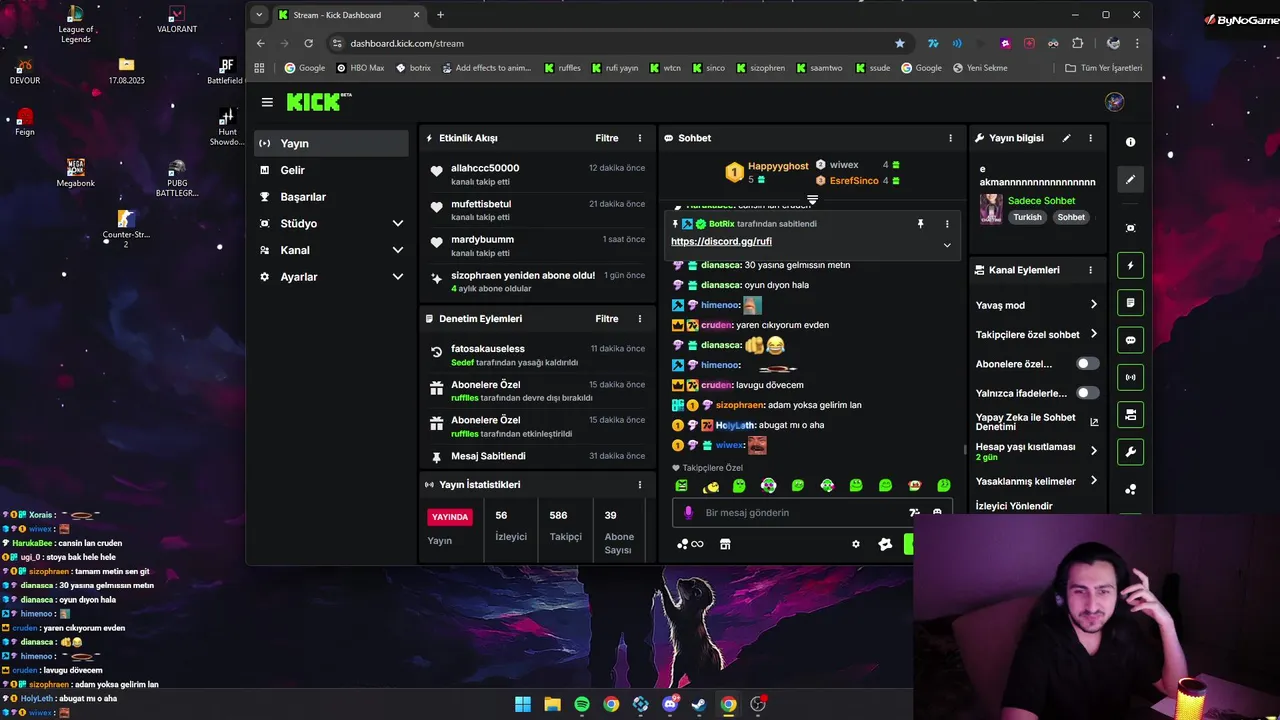Open Yapay Zeka ile Sohbet Denetimi
The width and height of the screenshot is (1280, 720).
coord(1037,422)
